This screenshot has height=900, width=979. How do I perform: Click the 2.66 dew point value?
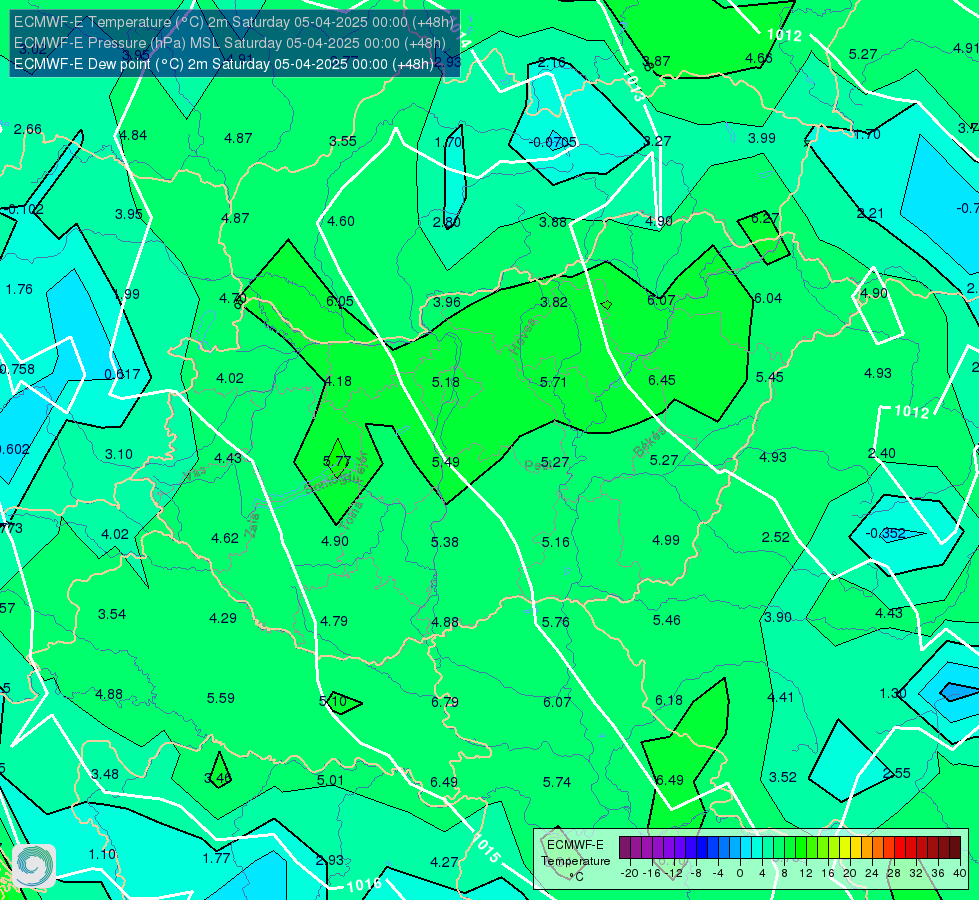coord(27,129)
